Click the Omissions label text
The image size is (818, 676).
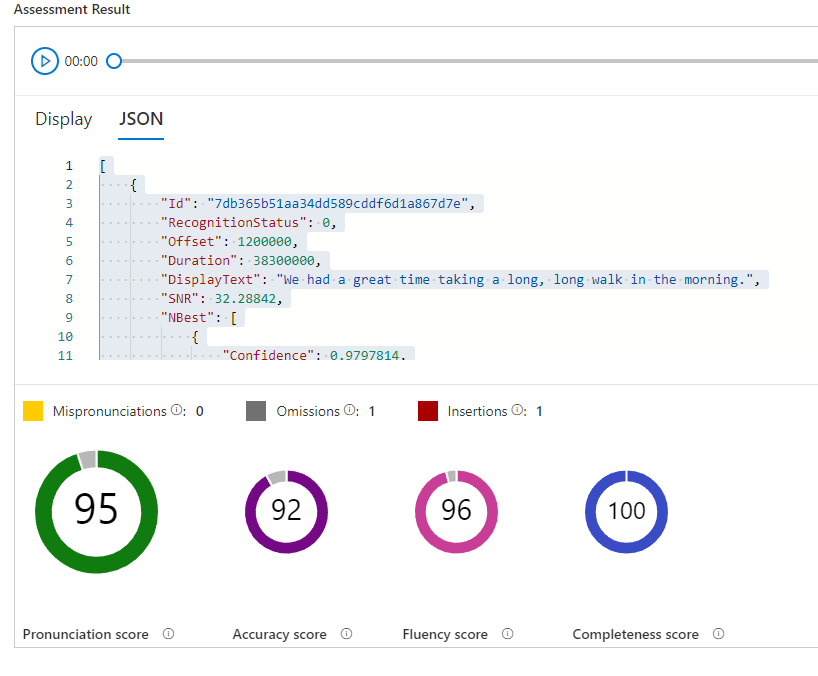pyautogui.click(x=308, y=411)
